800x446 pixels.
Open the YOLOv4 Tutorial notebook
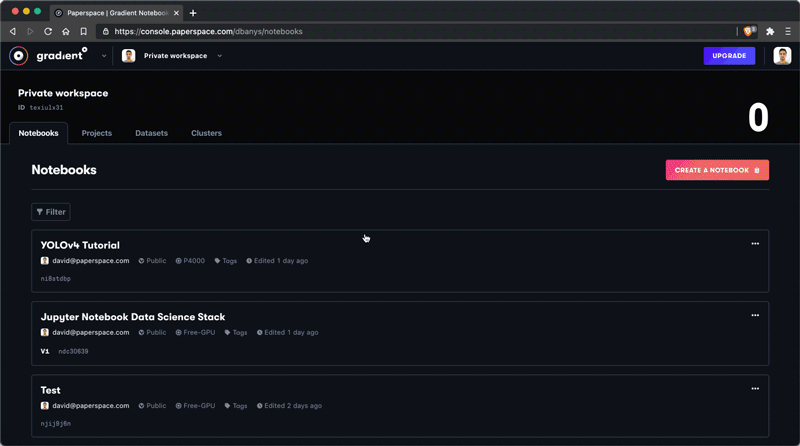tap(80, 245)
